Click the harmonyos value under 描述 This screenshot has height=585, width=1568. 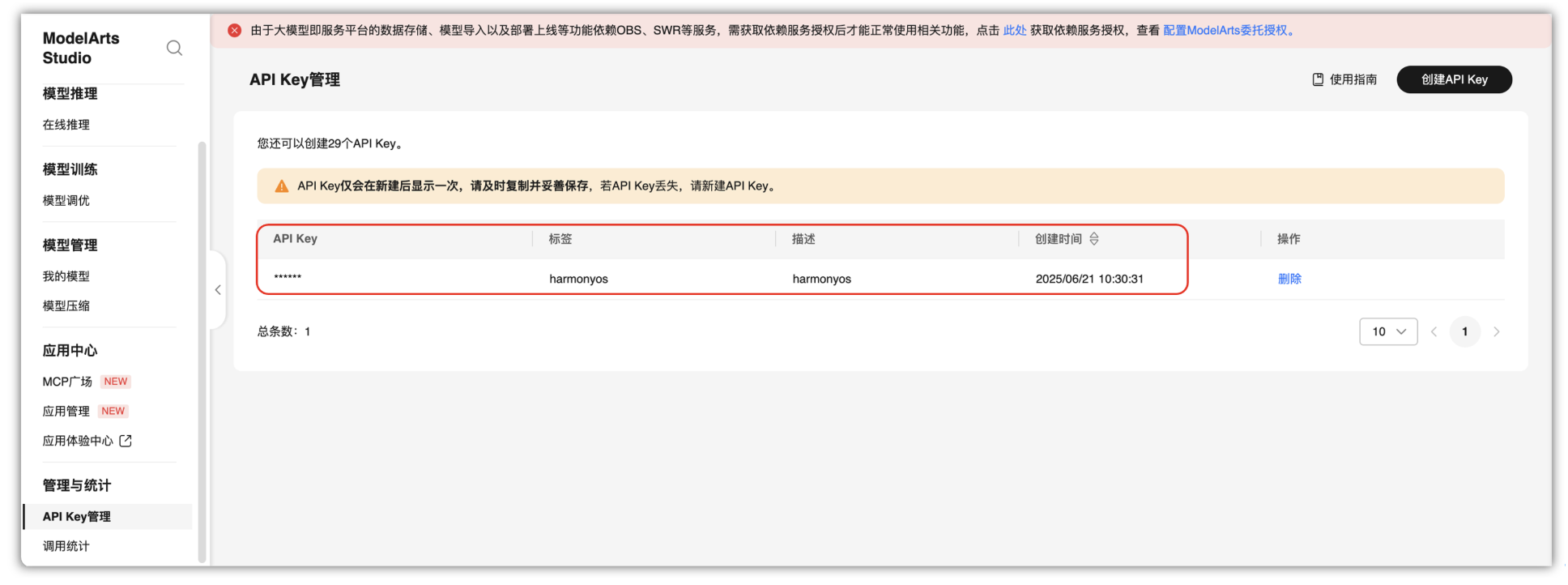[x=821, y=279]
